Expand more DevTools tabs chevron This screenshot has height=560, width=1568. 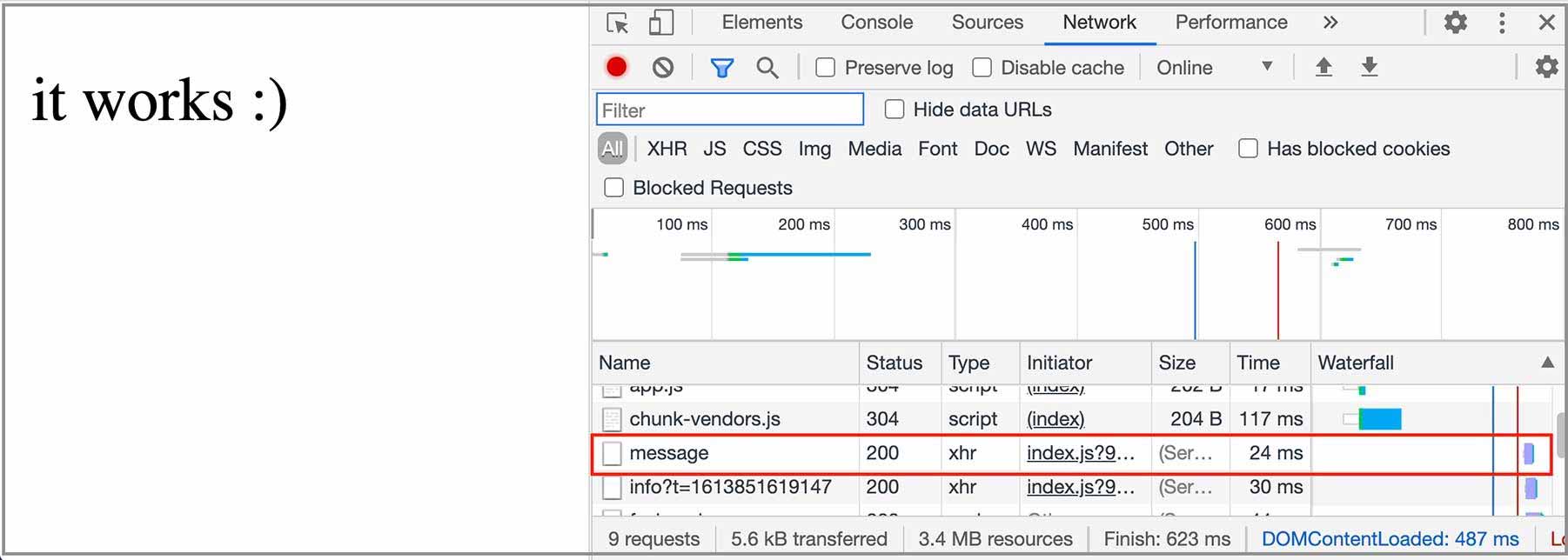click(1330, 23)
